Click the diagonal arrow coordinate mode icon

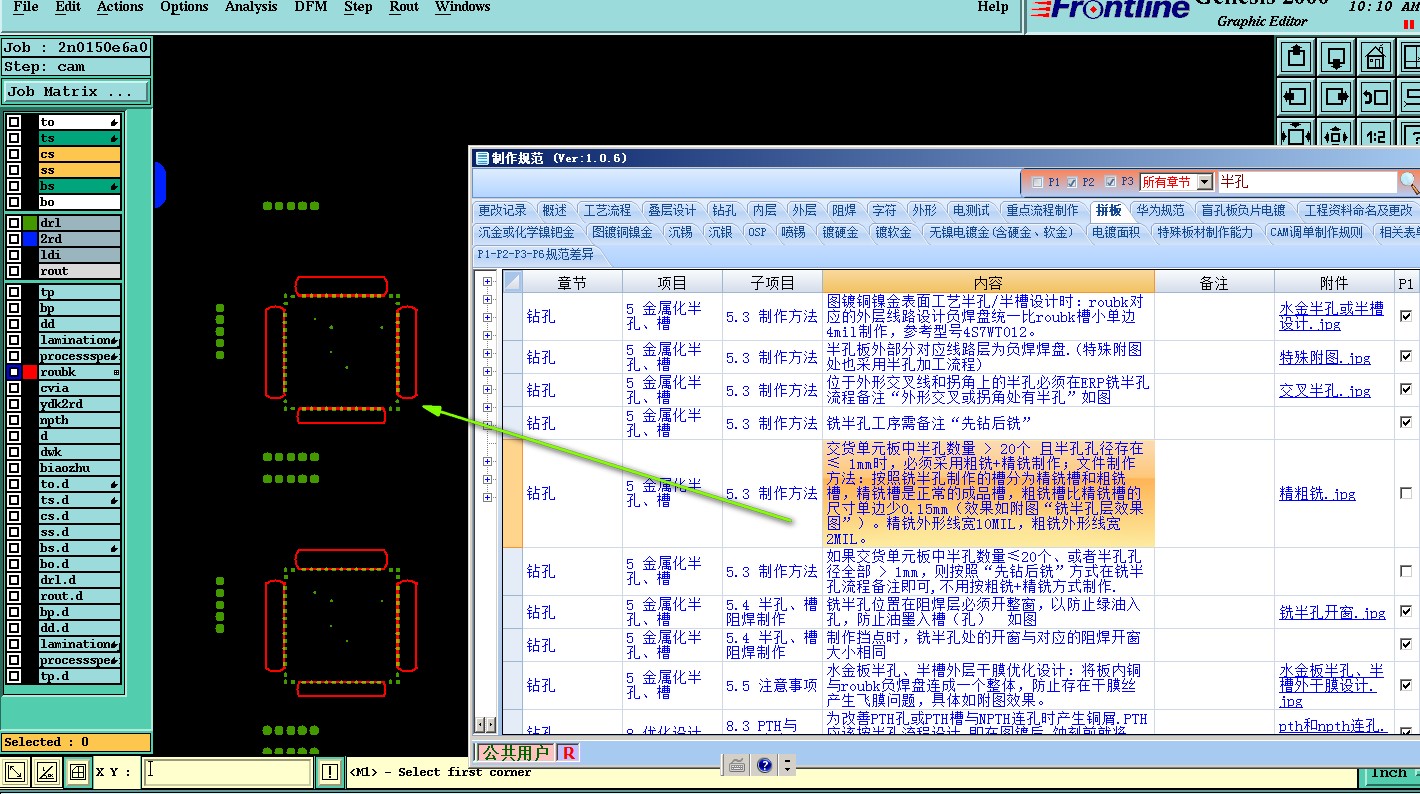16,772
